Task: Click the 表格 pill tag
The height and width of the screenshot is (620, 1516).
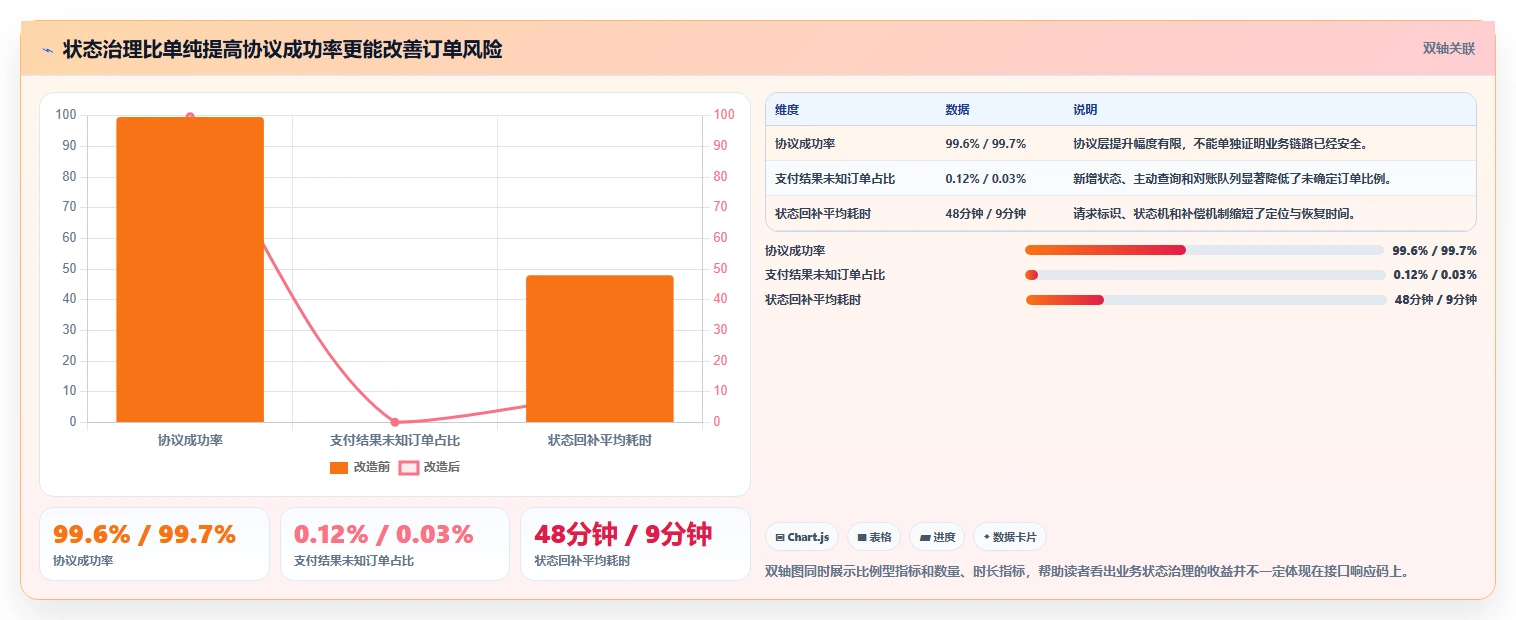Action: 874,537
